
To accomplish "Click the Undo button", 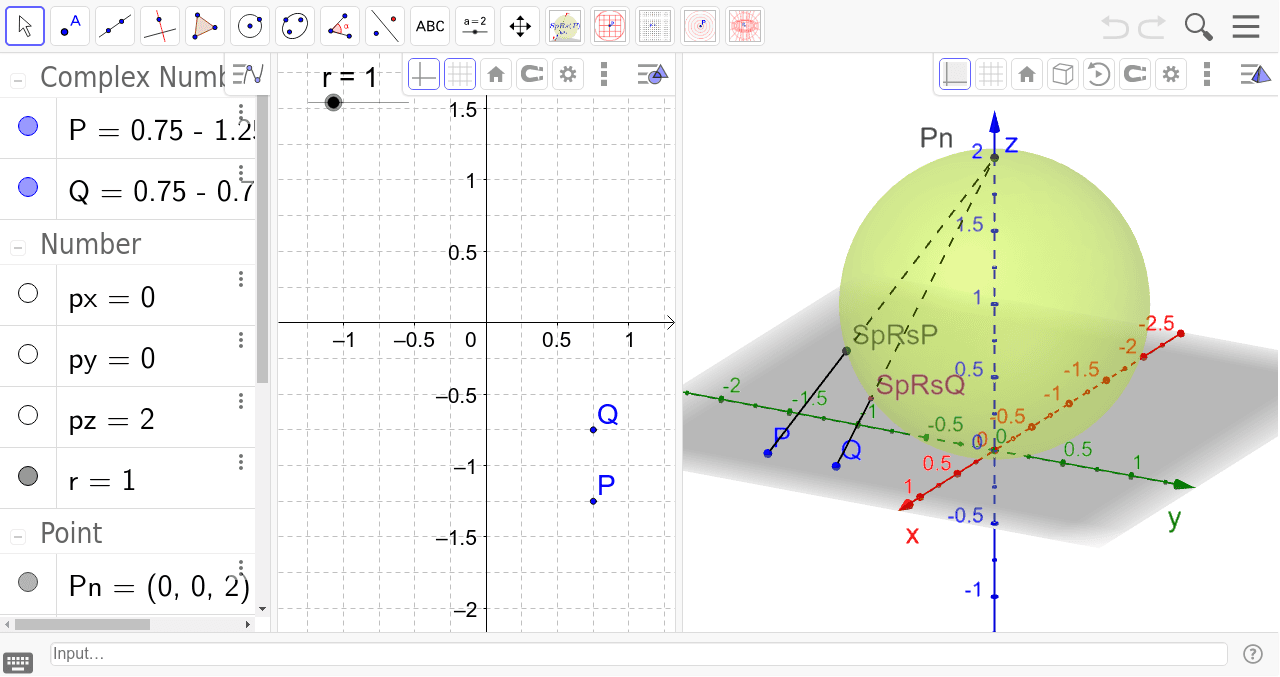I will (x=1113, y=26).
